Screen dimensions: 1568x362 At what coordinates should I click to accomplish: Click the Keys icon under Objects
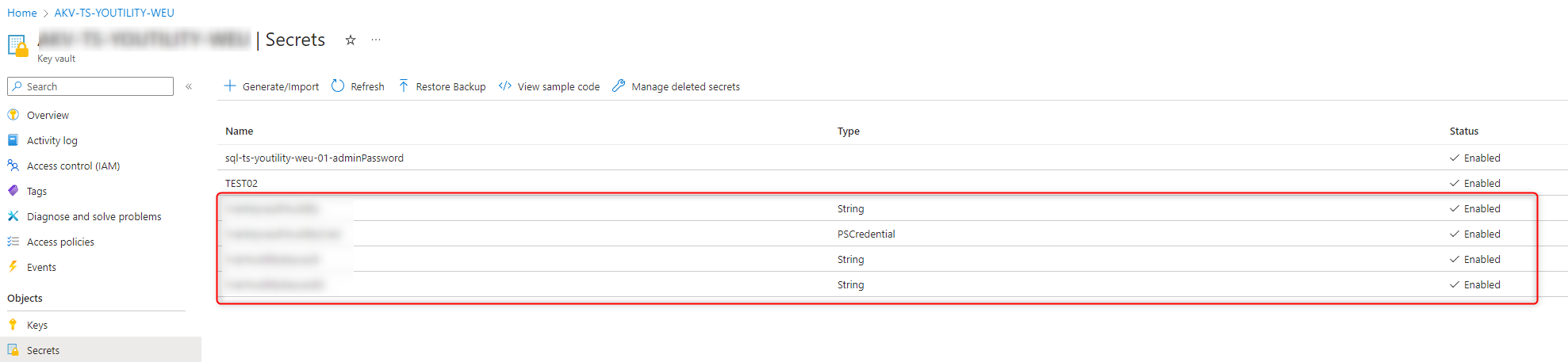[x=13, y=325]
